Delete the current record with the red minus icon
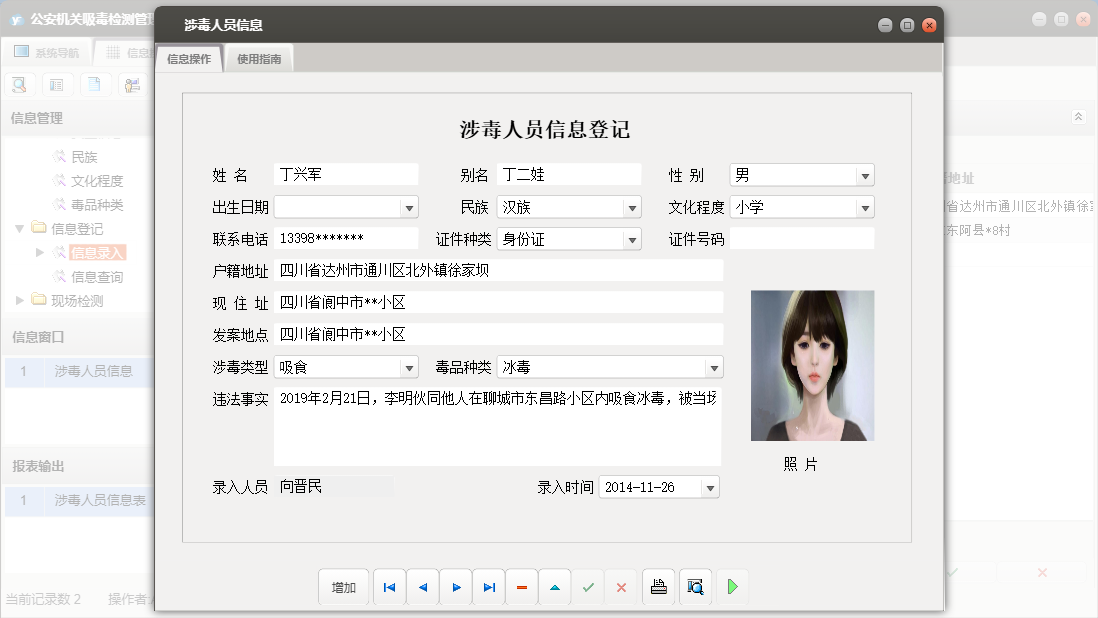The height and width of the screenshot is (618, 1098). (x=521, y=587)
